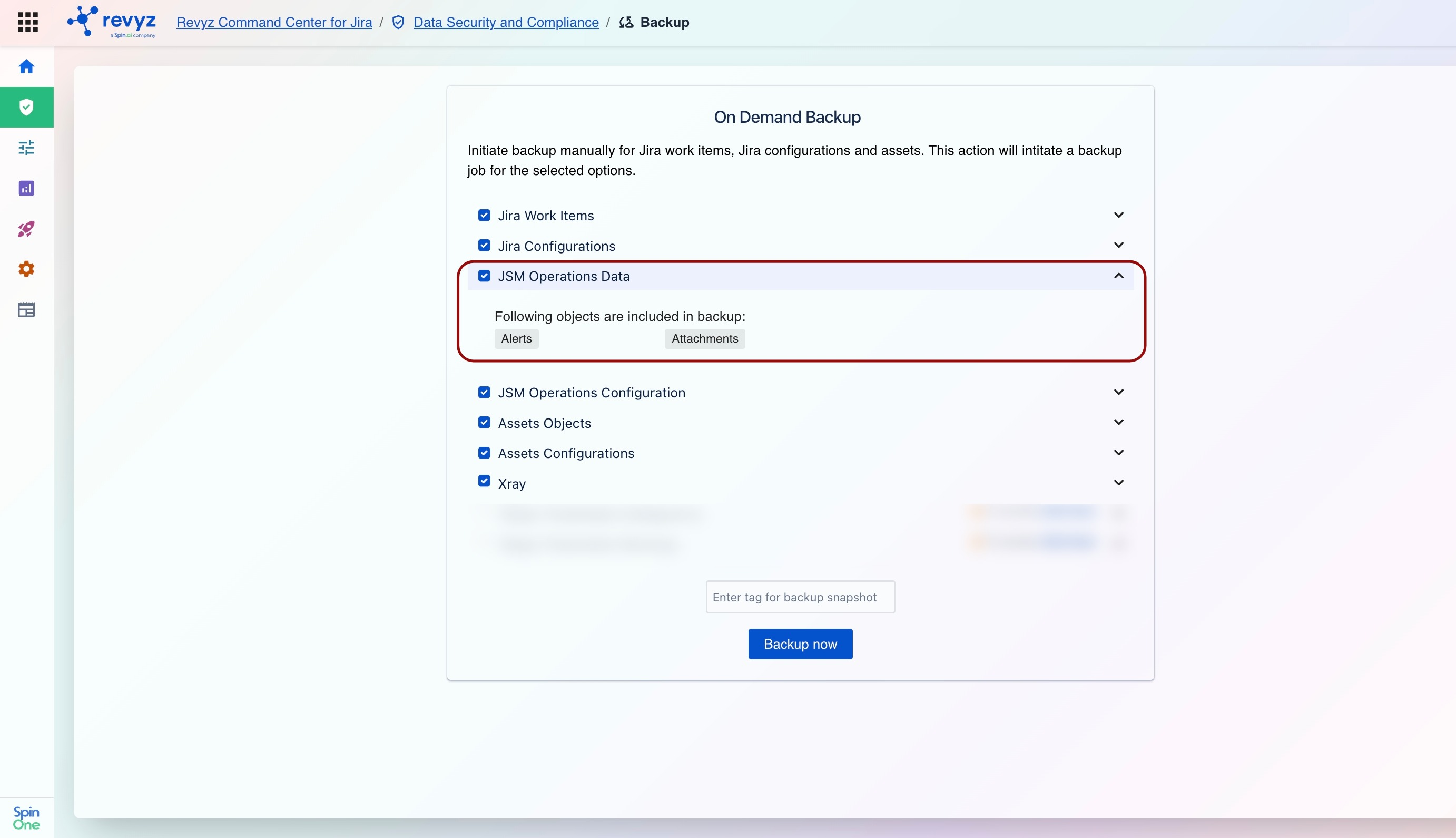Click the SpinOne logo in sidebar

point(26,818)
